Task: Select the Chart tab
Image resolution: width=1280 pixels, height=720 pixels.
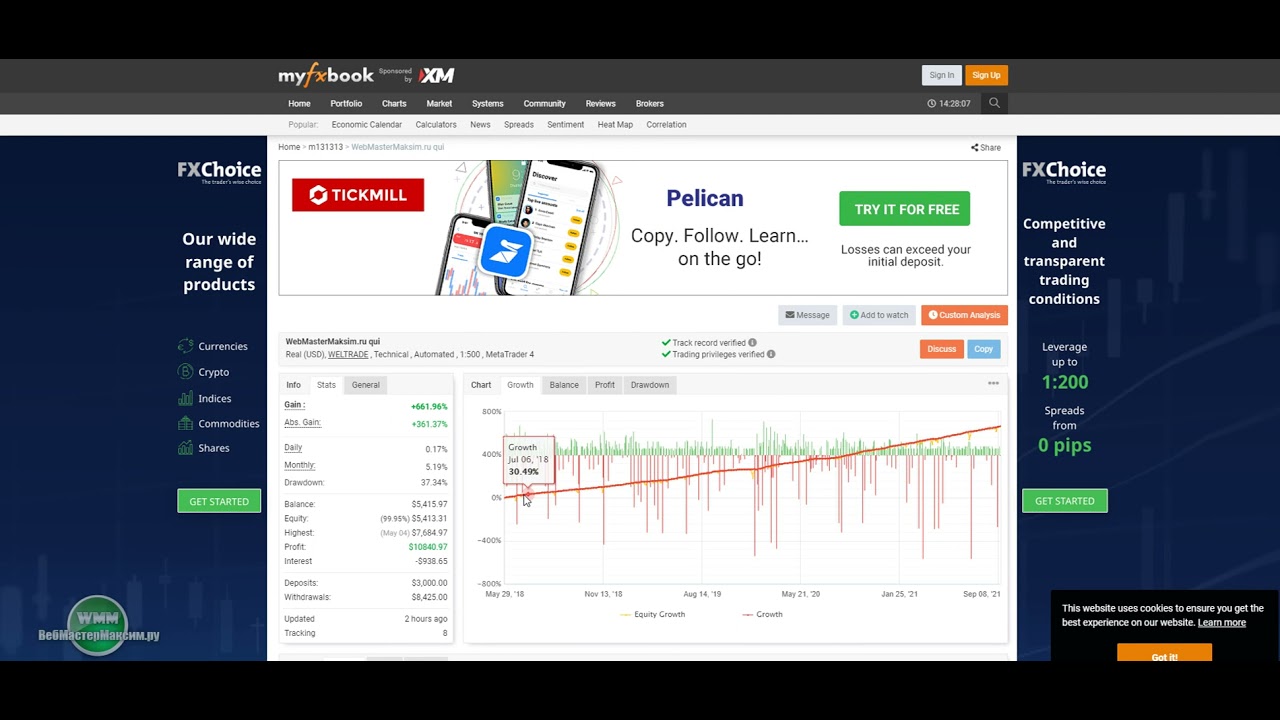Action: click(481, 385)
